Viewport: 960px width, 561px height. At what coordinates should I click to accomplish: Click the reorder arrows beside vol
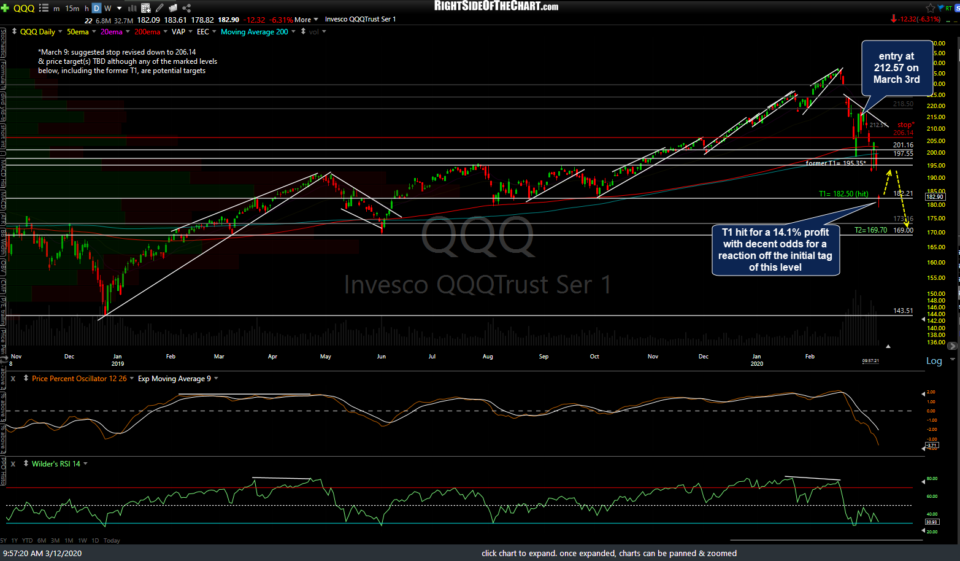click(x=302, y=31)
